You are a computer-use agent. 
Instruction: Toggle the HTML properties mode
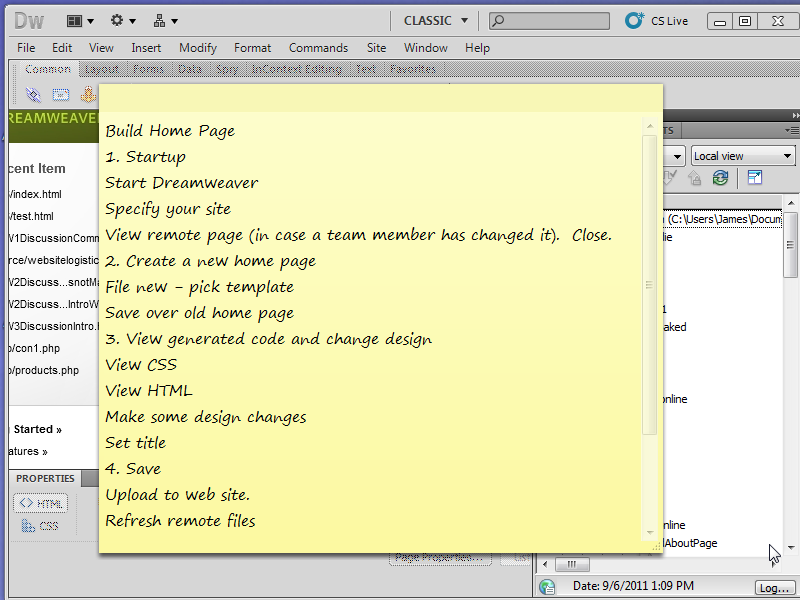pyautogui.click(x=41, y=503)
